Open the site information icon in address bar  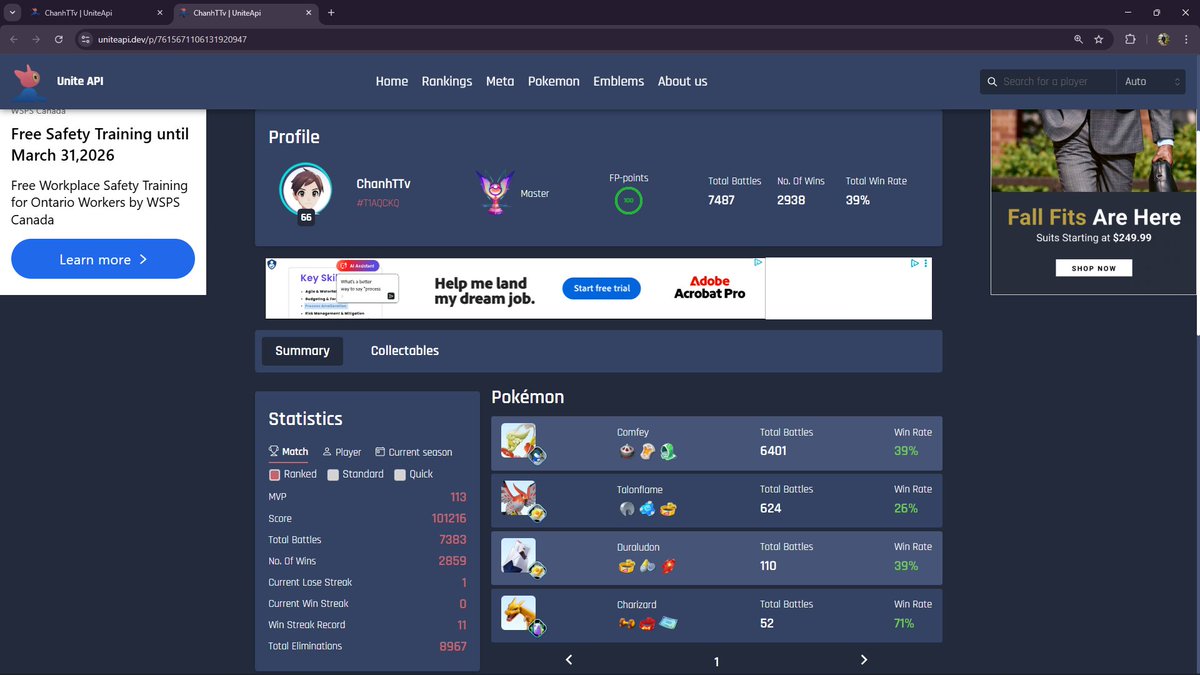[86, 39]
